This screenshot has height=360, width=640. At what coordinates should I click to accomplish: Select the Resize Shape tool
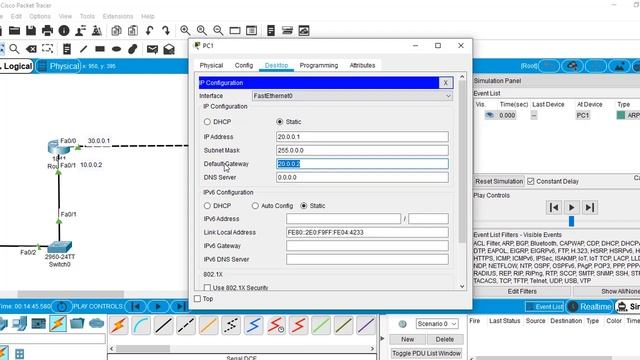point(47,49)
